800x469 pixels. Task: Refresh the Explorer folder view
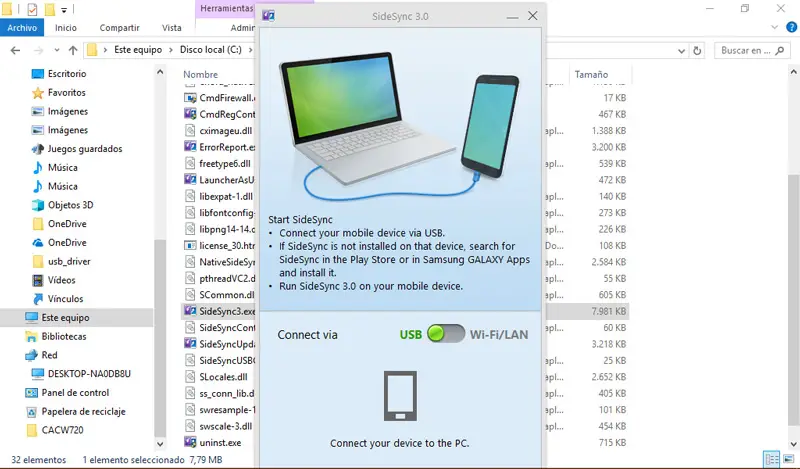click(x=697, y=51)
